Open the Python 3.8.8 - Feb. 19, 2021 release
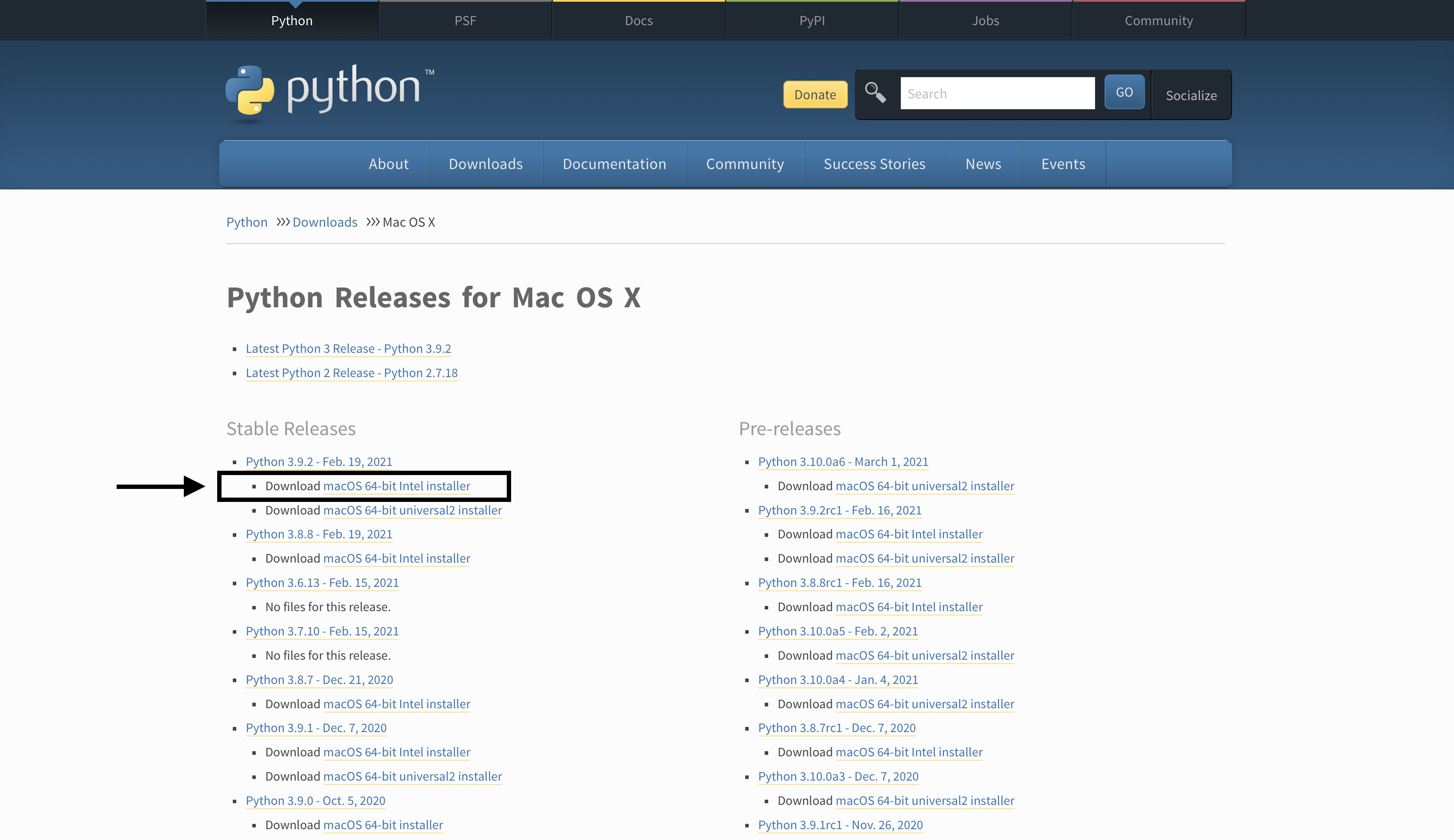The width and height of the screenshot is (1454, 840). [319, 534]
